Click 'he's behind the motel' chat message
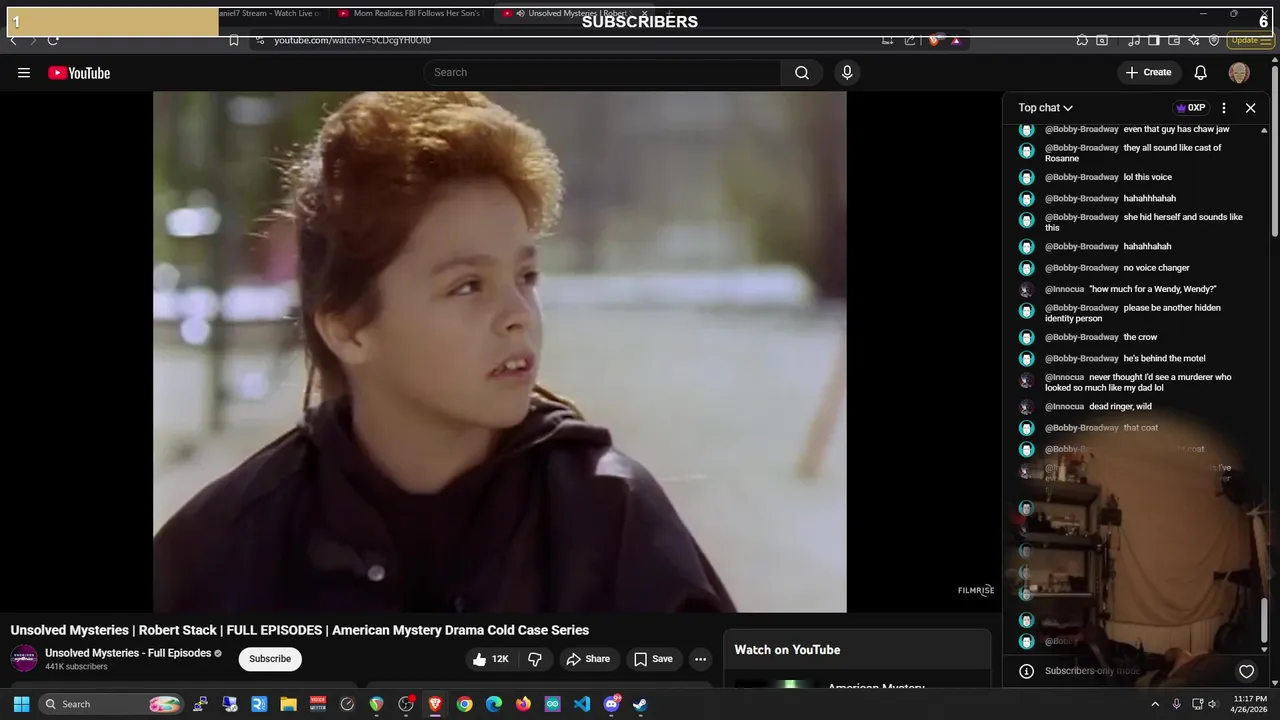This screenshot has height=720, width=1280. (1164, 358)
